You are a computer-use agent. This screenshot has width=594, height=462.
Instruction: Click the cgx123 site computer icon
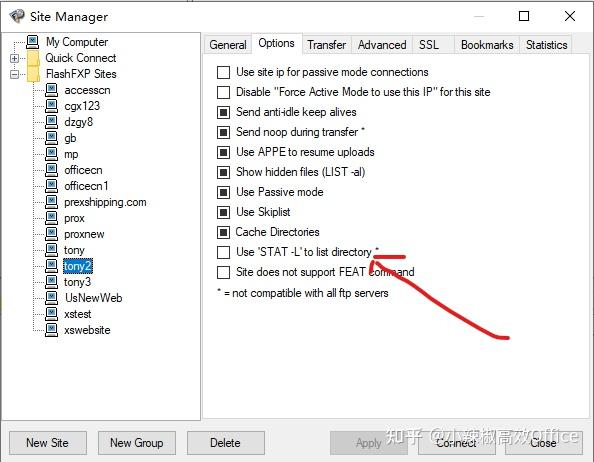coord(52,106)
